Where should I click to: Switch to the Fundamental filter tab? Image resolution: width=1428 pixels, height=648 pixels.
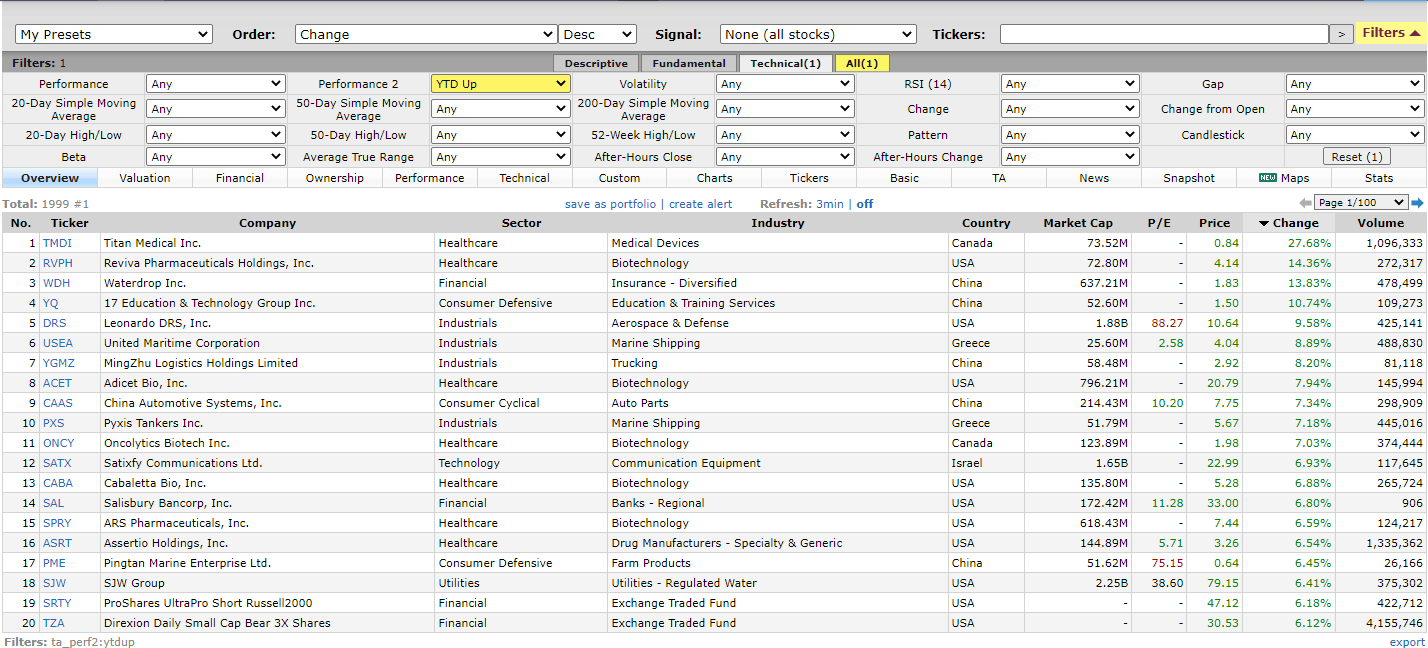689,63
